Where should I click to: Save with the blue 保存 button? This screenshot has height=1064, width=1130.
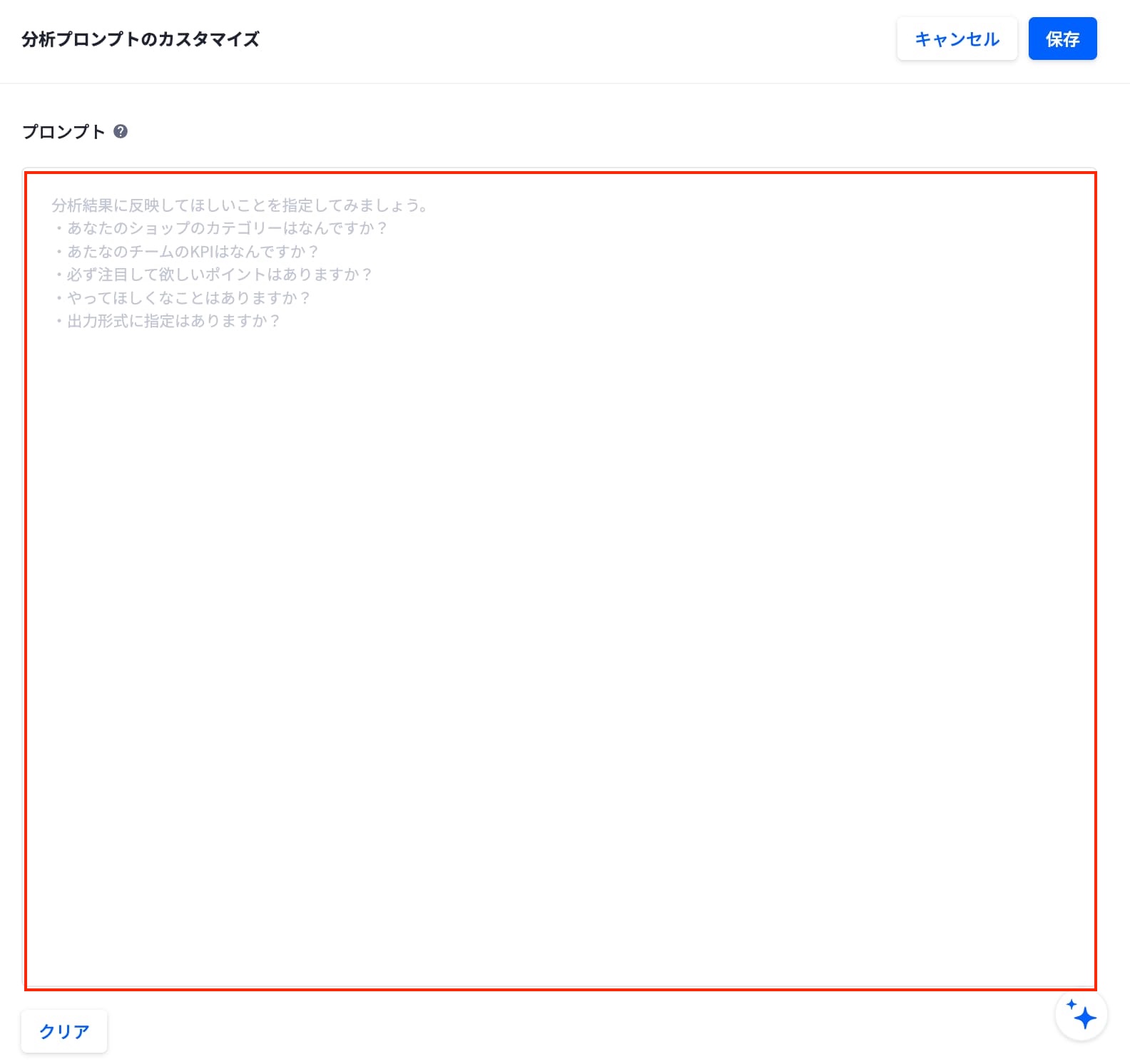click(x=1062, y=39)
